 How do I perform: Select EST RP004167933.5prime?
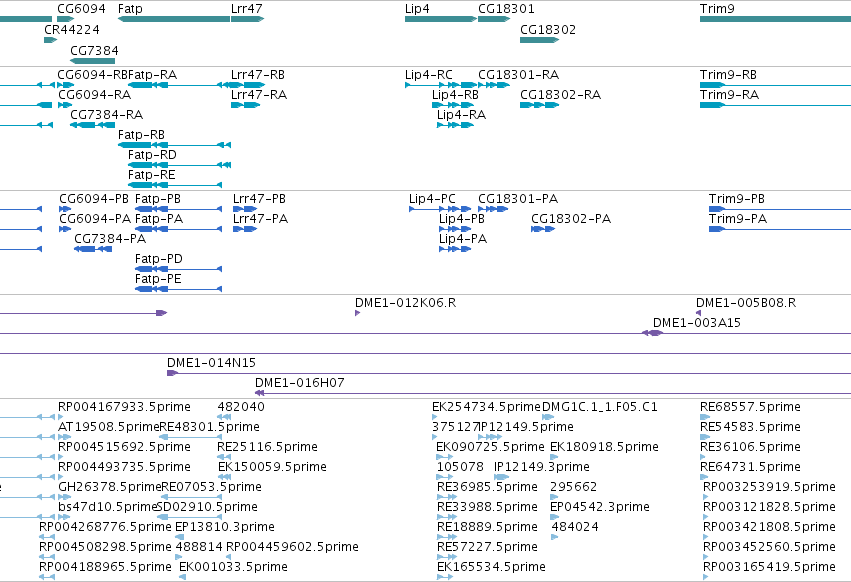[124, 407]
